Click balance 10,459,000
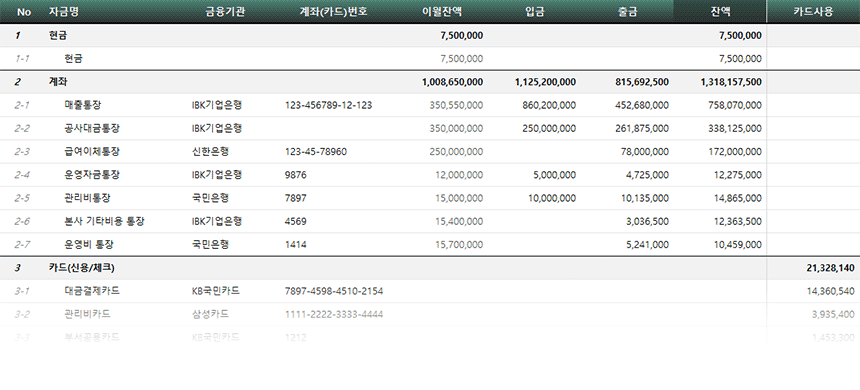 click(x=737, y=245)
